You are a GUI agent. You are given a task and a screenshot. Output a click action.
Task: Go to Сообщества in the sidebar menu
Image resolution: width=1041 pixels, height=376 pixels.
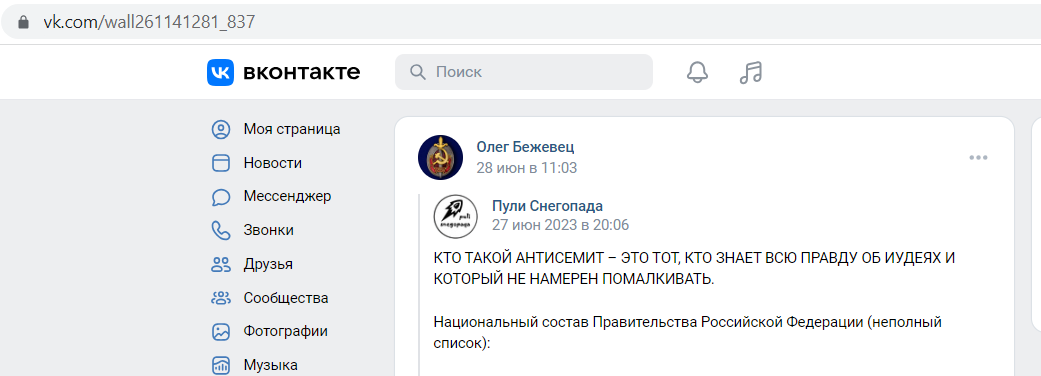[286, 298]
